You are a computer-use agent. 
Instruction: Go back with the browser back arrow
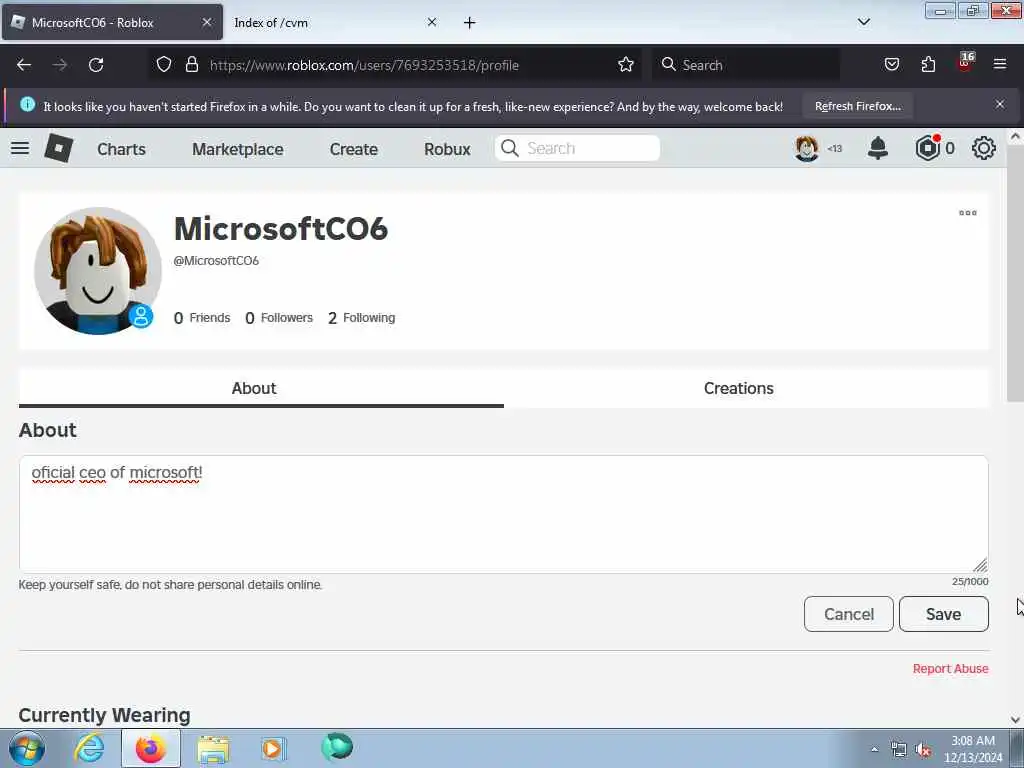coord(24,65)
